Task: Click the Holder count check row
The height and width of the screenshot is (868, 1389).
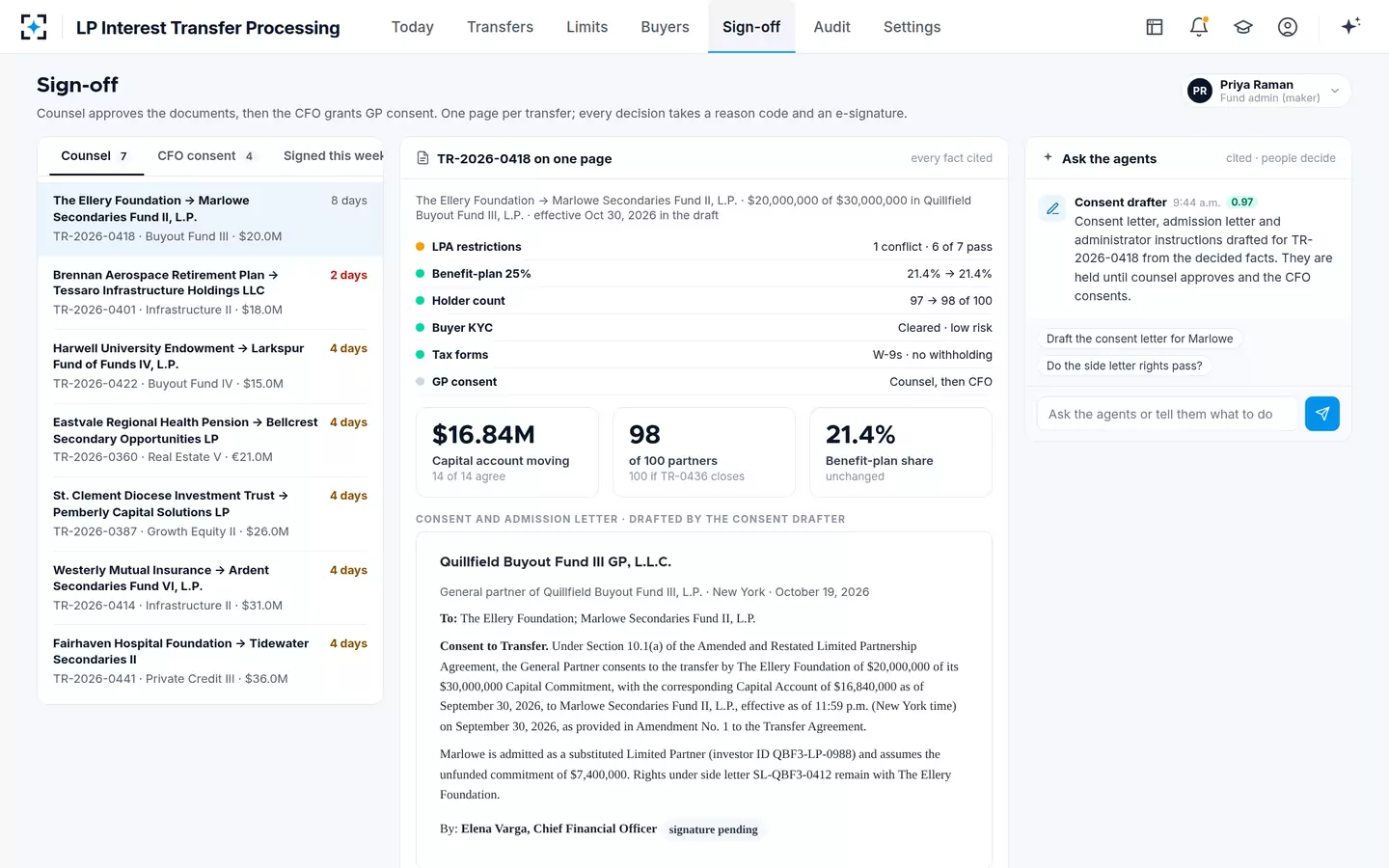Action: [704, 301]
